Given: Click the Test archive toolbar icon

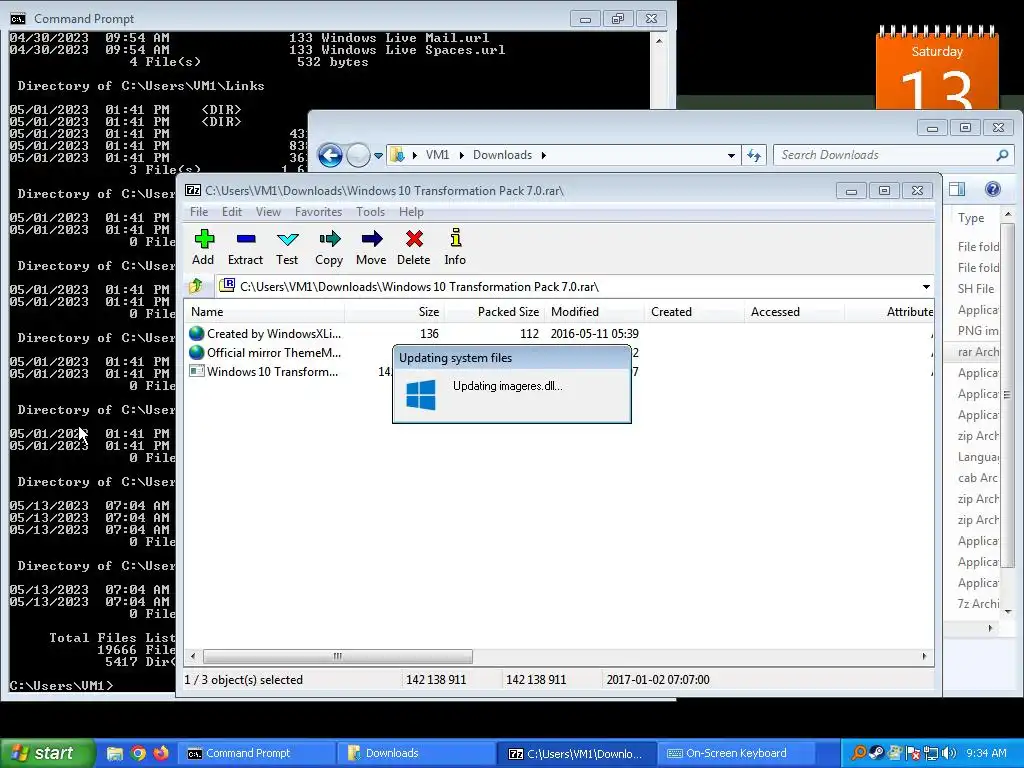Looking at the screenshot, I should (x=287, y=239).
